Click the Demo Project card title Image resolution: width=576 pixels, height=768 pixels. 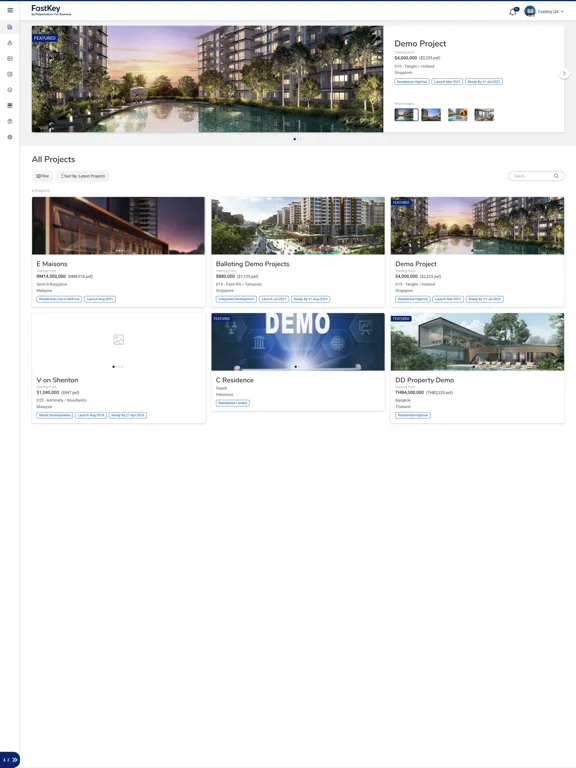tap(416, 264)
